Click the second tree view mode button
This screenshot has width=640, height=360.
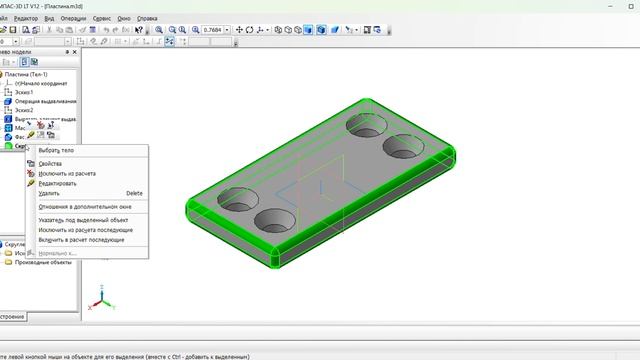tap(34, 62)
